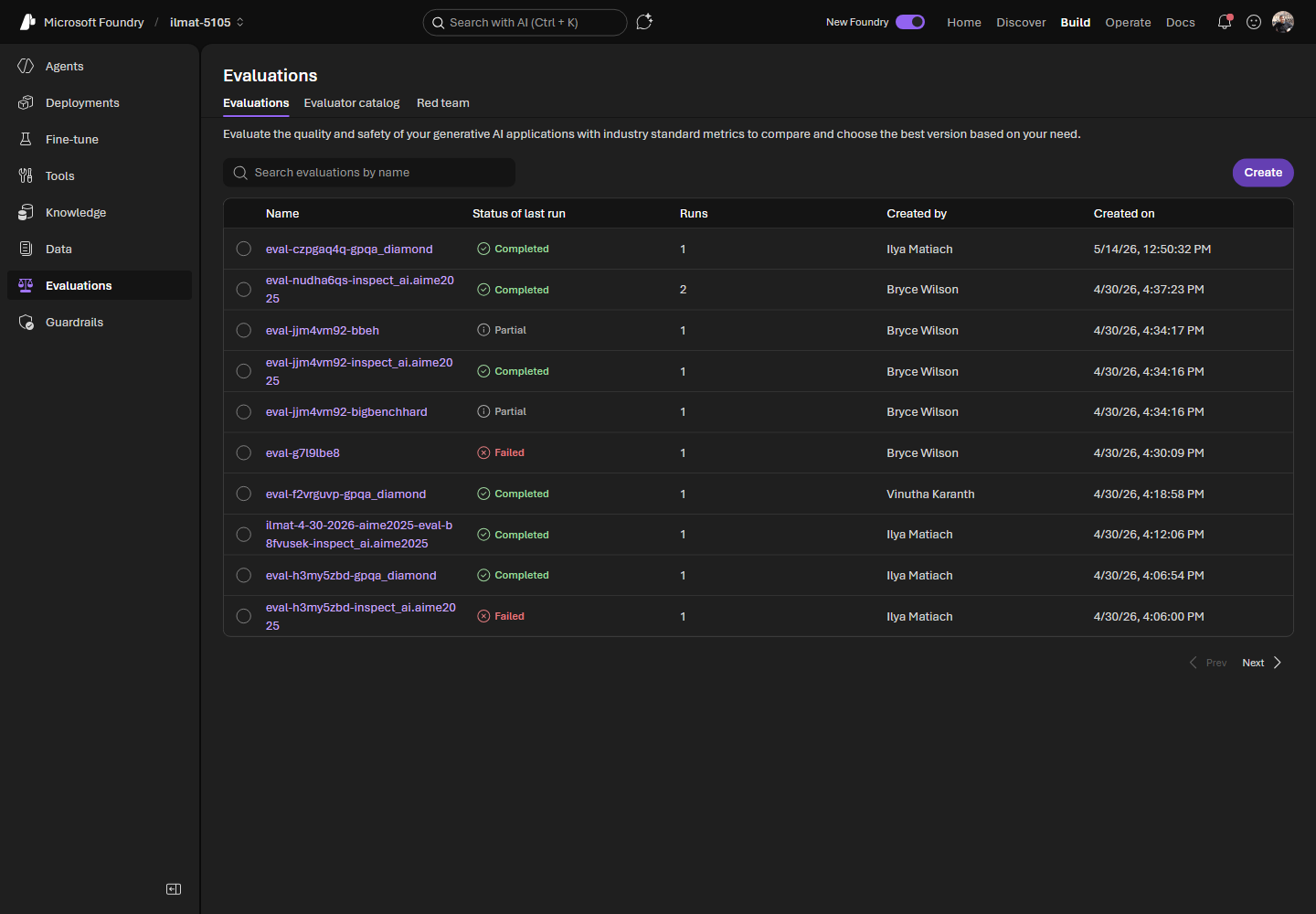Select the row radio for eval-jjm4vm92-bbeh
1316x914 pixels.
(x=244, y=330)
